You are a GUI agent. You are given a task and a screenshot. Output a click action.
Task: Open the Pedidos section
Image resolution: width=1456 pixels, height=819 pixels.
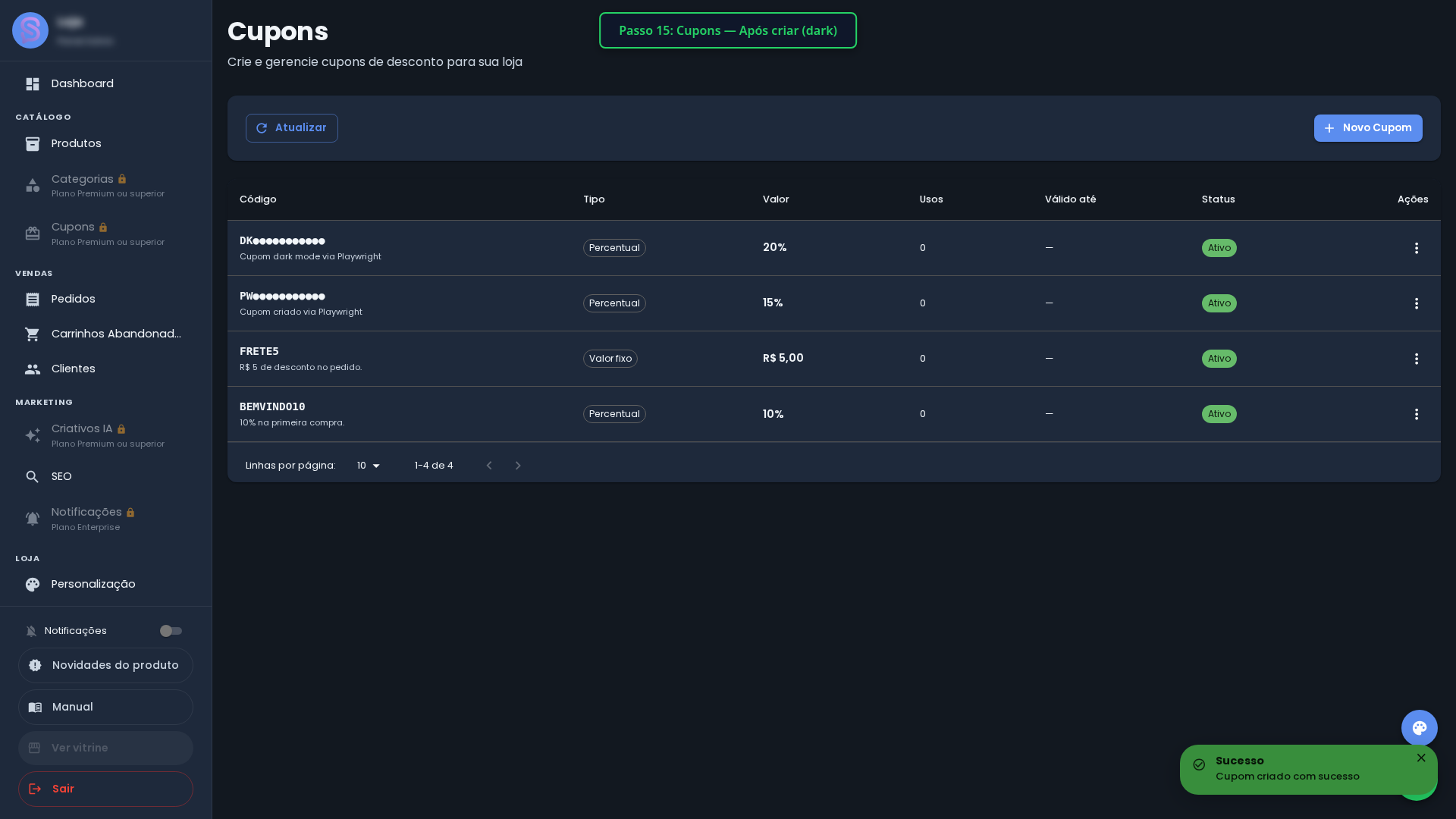[x=105, y=300]
